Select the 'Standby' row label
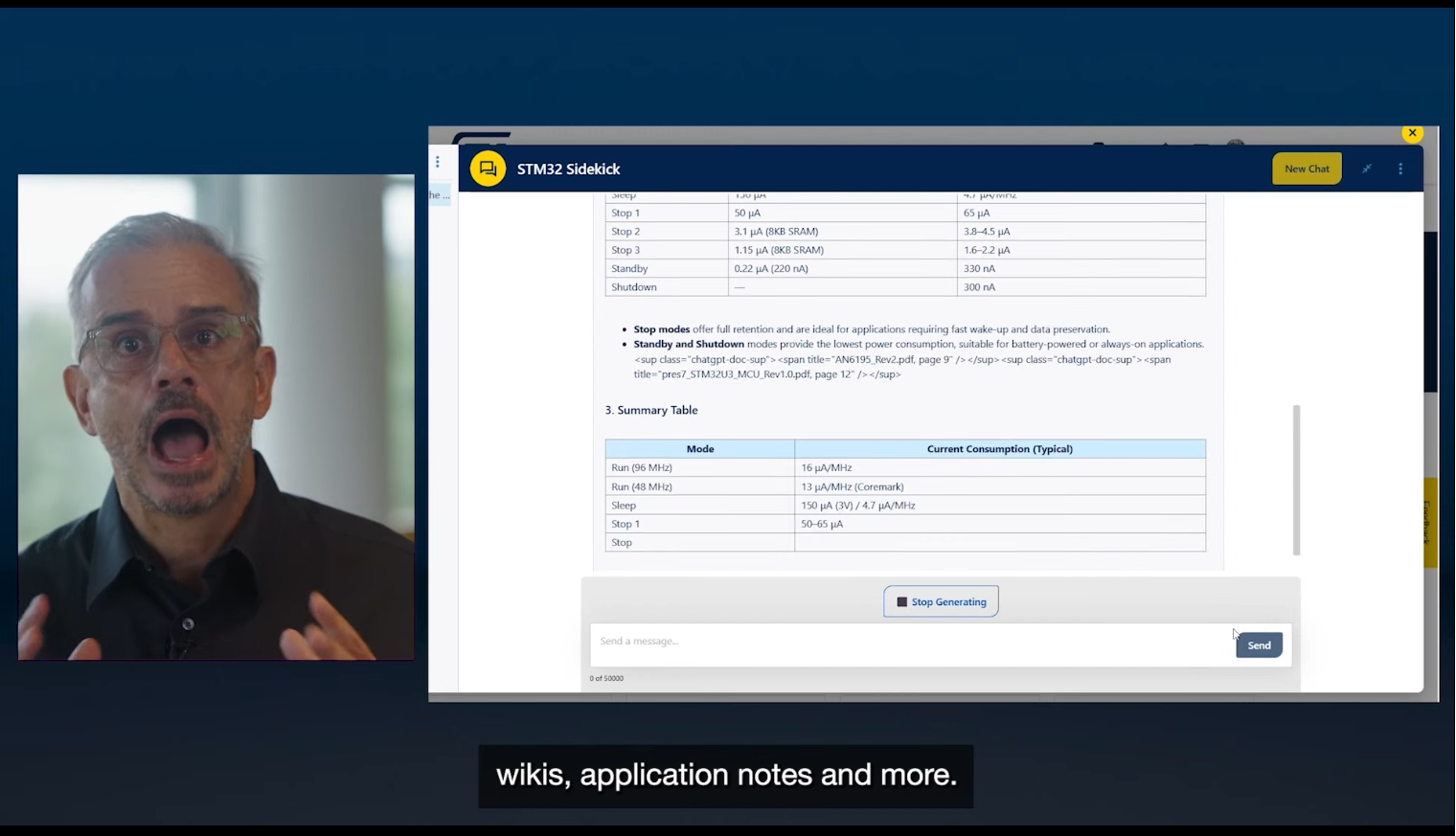This screenshot has width=1456, height=836. [629, 269]
